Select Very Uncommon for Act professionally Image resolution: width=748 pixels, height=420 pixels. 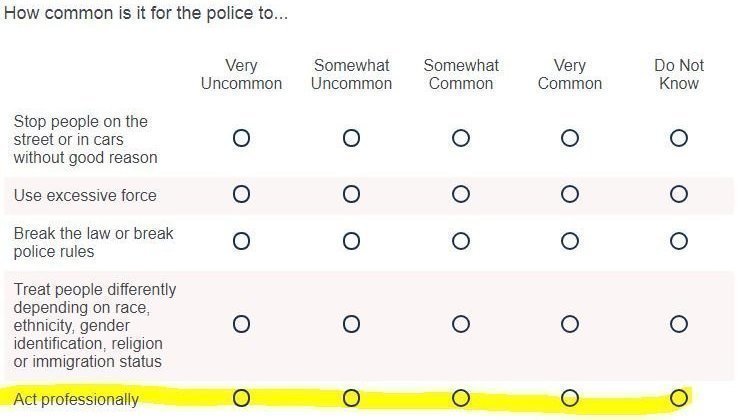click(x=241, y=398)
